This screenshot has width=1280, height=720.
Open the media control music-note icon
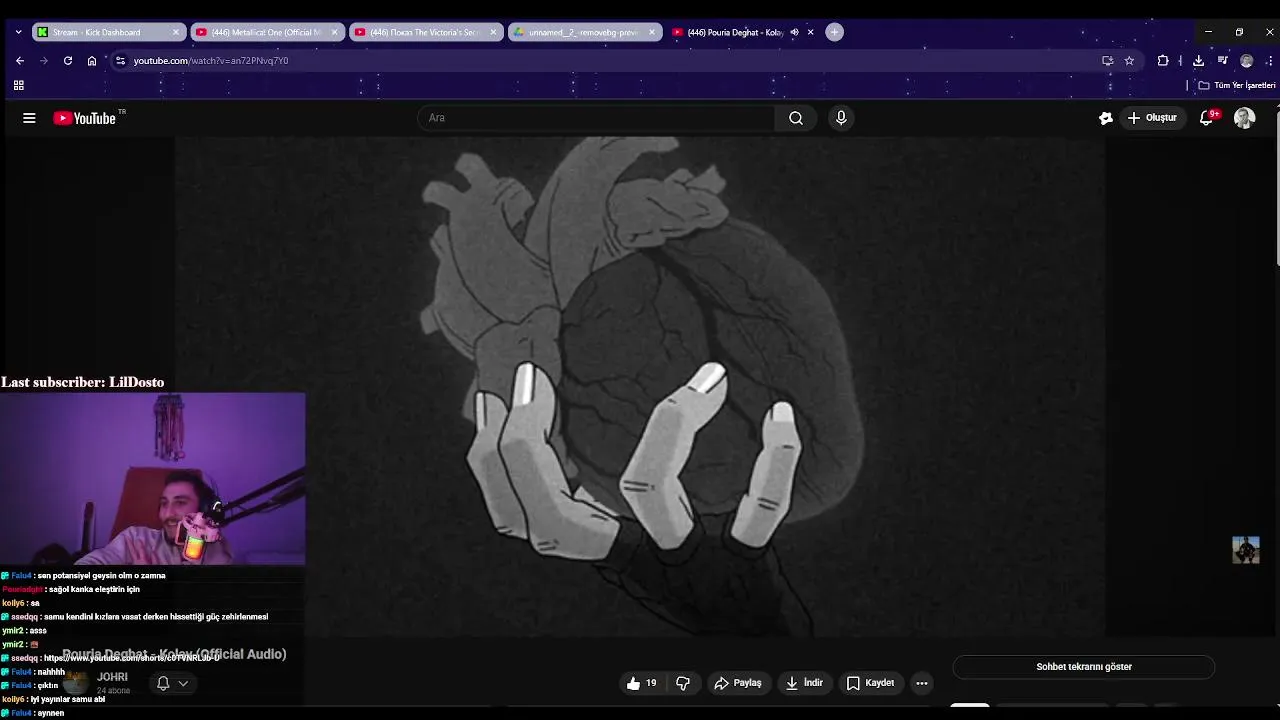coord(1222,60)
